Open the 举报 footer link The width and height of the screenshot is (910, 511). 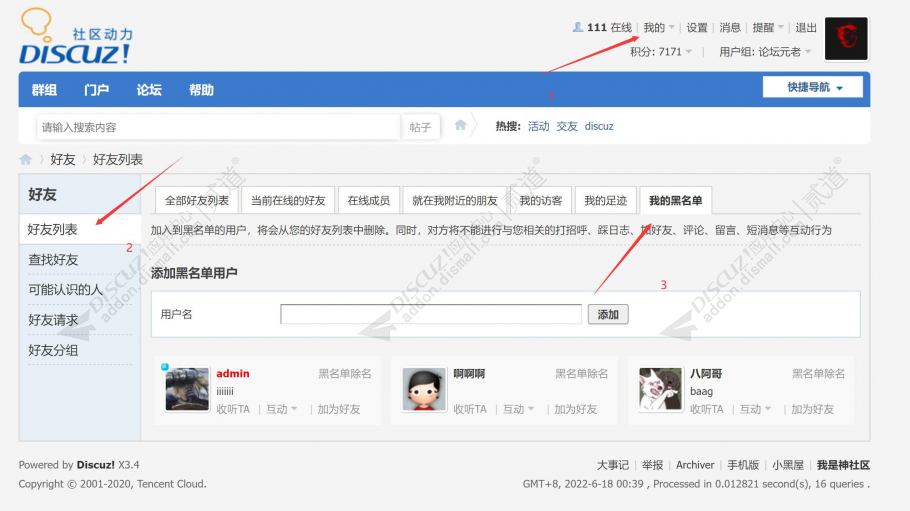click(x=652, y=465)
